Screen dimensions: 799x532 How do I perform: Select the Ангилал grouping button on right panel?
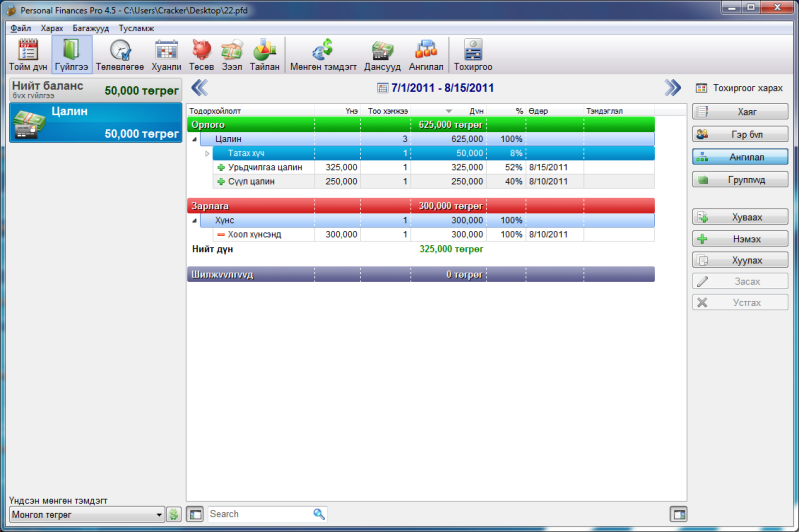coord(740,157)
